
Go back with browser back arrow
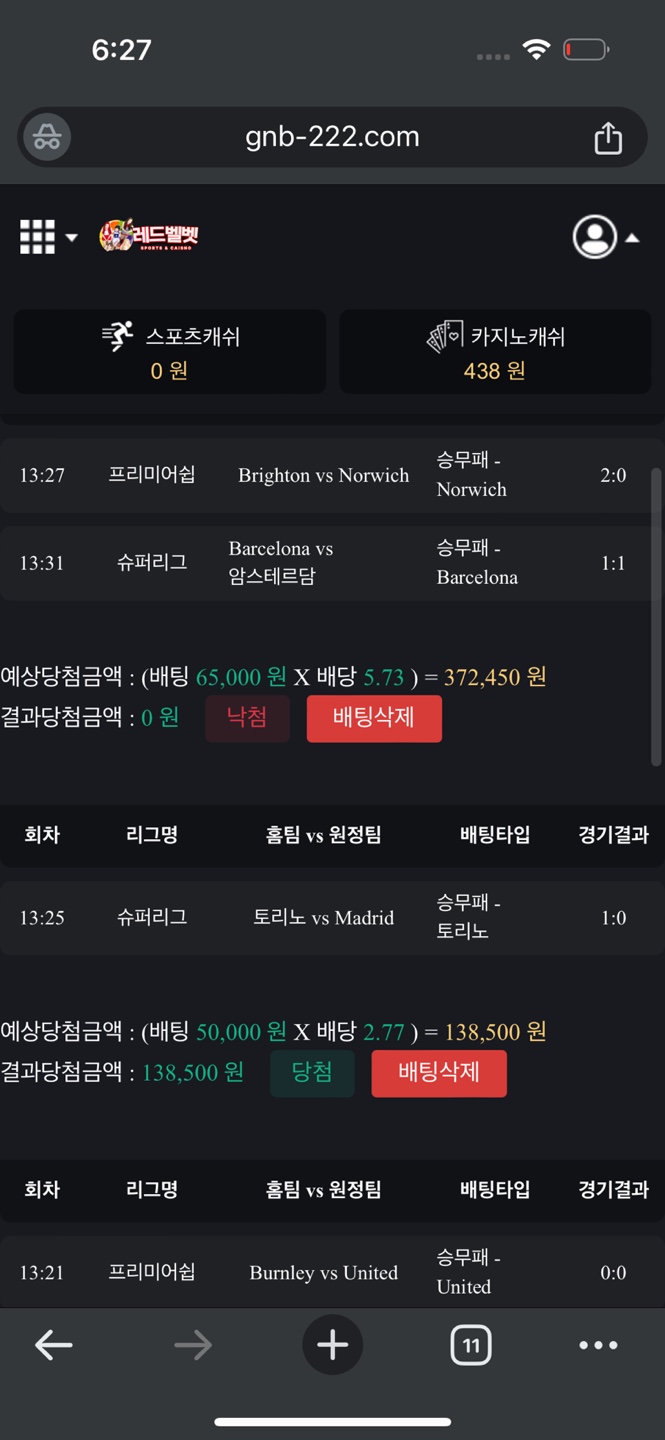(54, 1345)
